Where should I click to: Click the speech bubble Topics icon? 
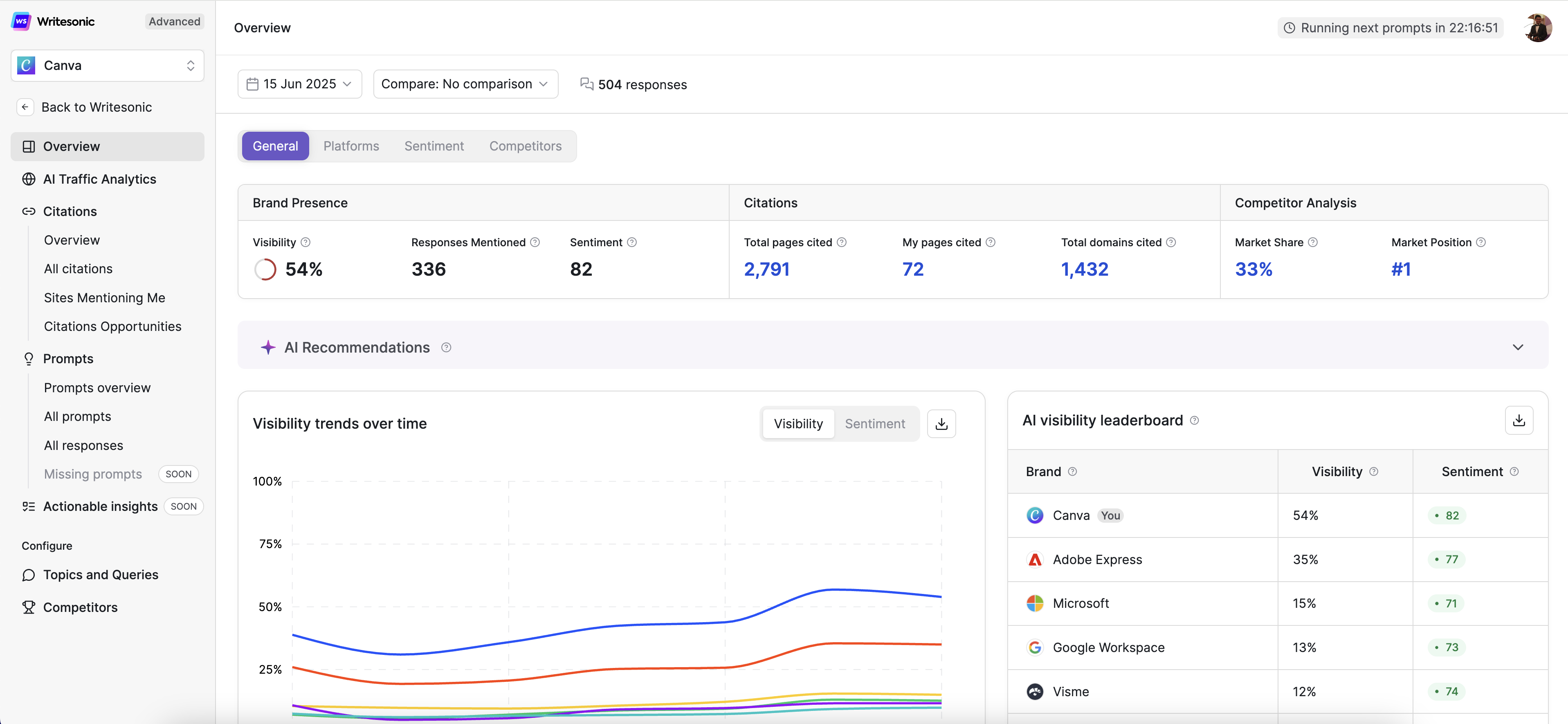[x=29, y=575]
